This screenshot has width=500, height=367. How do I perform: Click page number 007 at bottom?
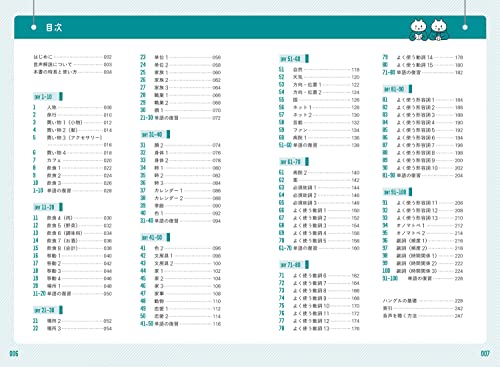(485, 353)
